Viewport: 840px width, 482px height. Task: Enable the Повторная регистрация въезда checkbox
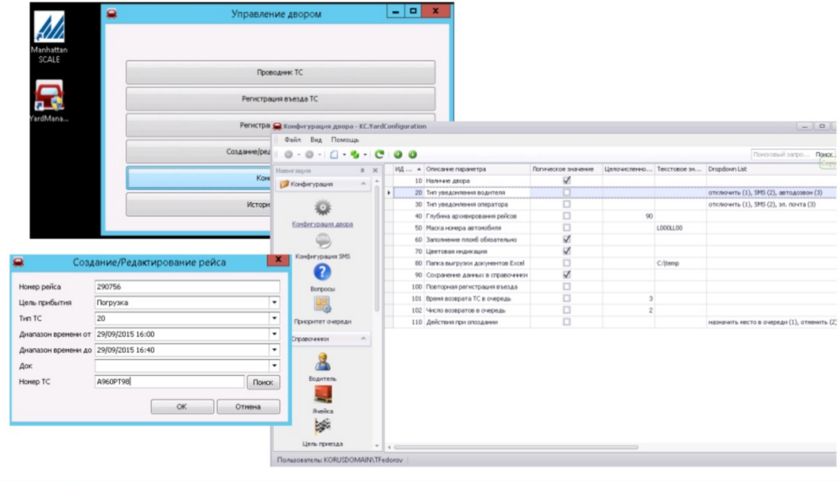[x=567, y=287]
